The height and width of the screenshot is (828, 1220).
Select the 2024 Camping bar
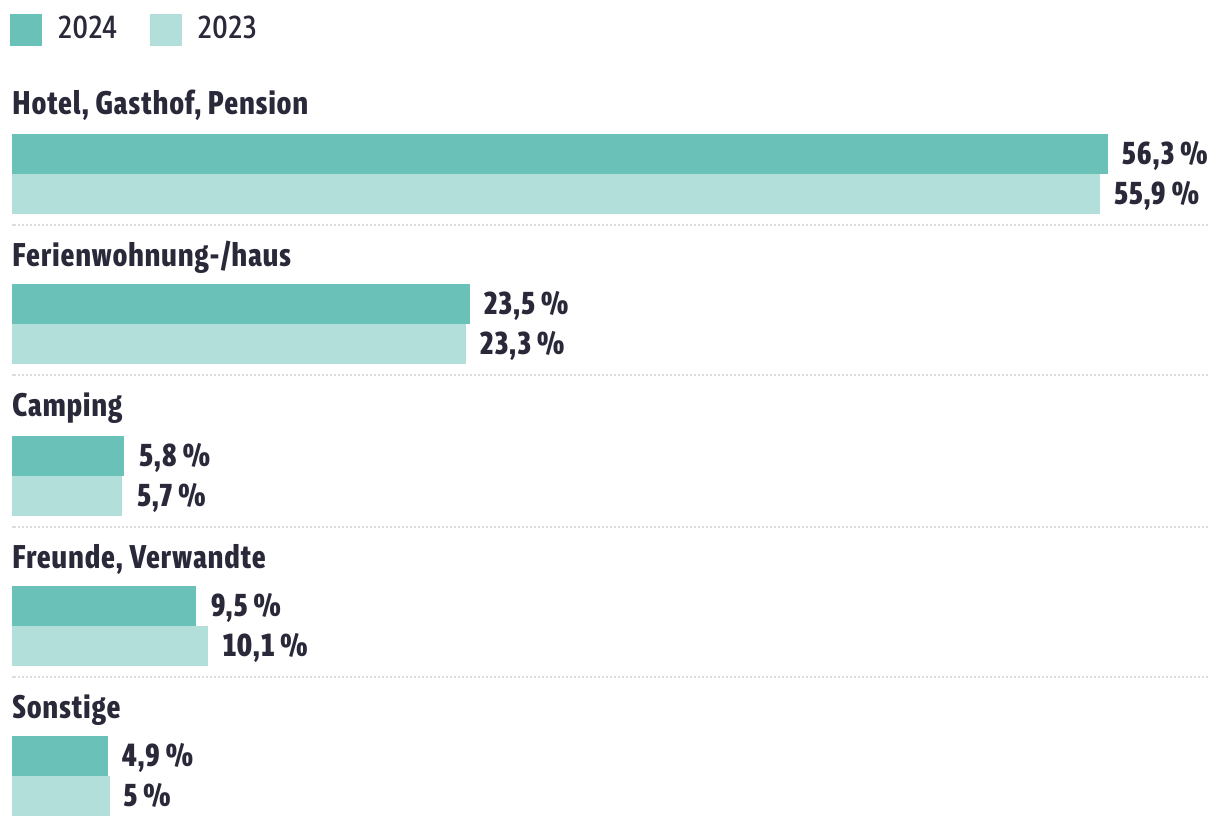pos(68,456)
